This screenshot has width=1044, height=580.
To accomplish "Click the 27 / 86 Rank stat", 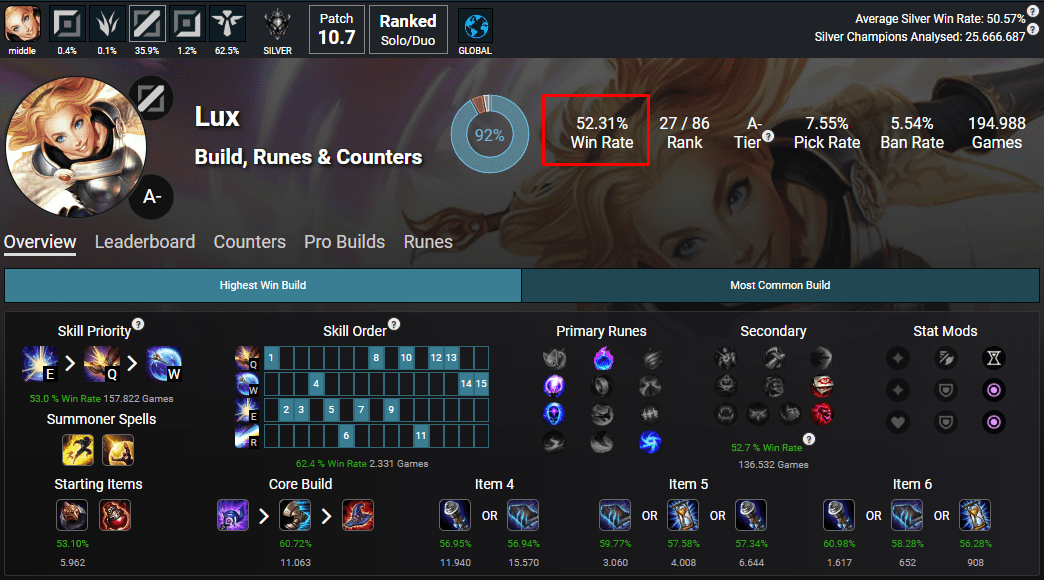I will pyautogui.click(x=684, y=133).
